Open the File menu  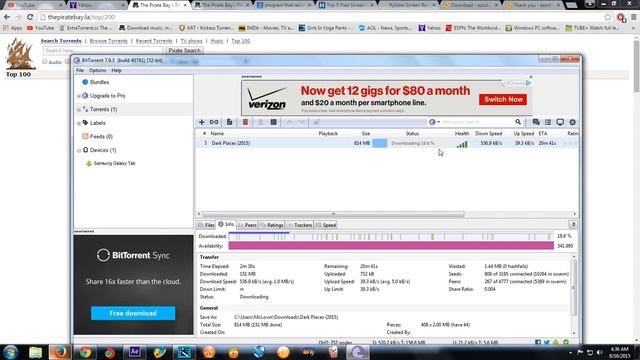[x=80, y=70]
